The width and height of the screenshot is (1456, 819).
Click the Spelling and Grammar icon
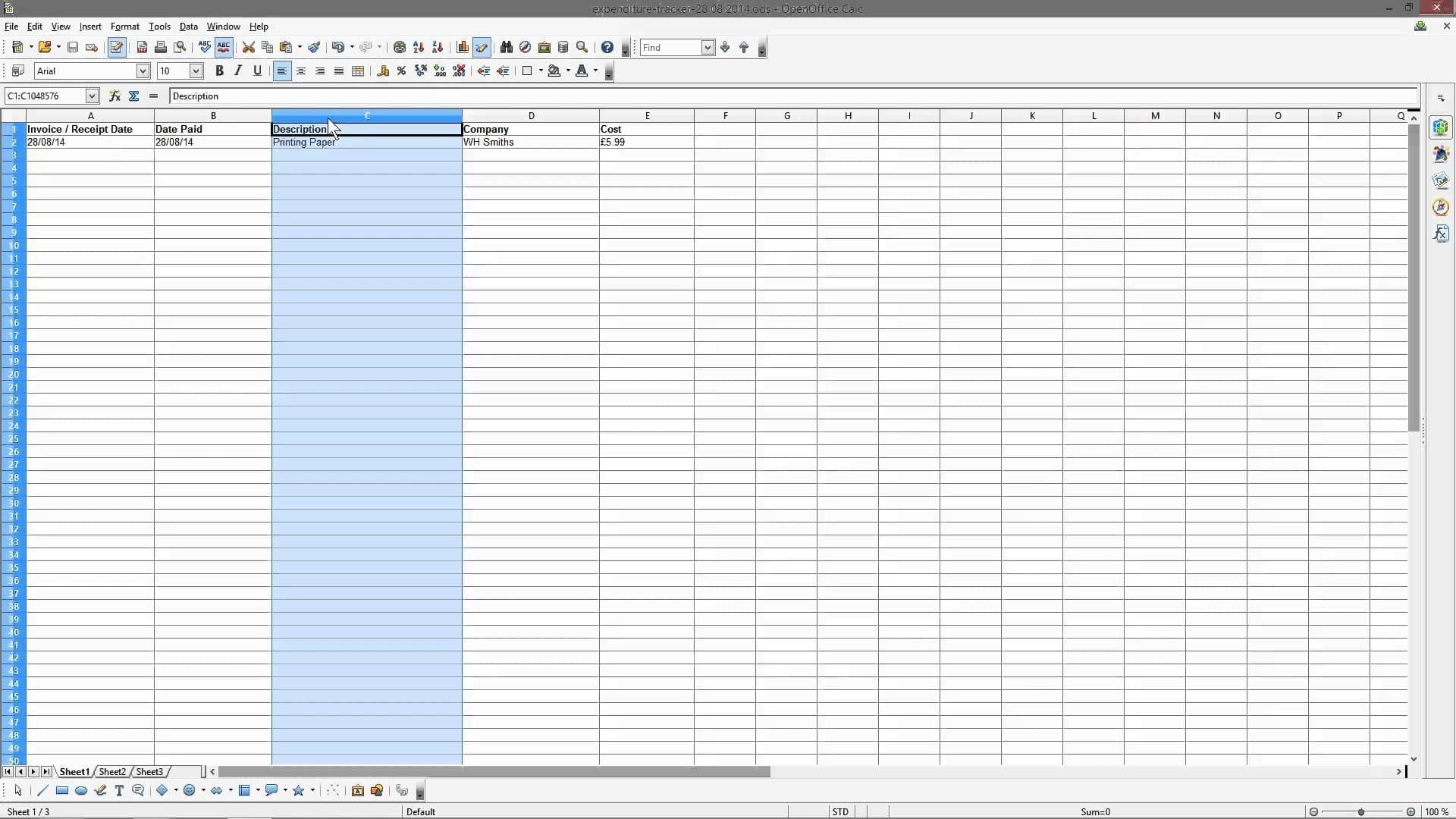click(x=205, y=47)
